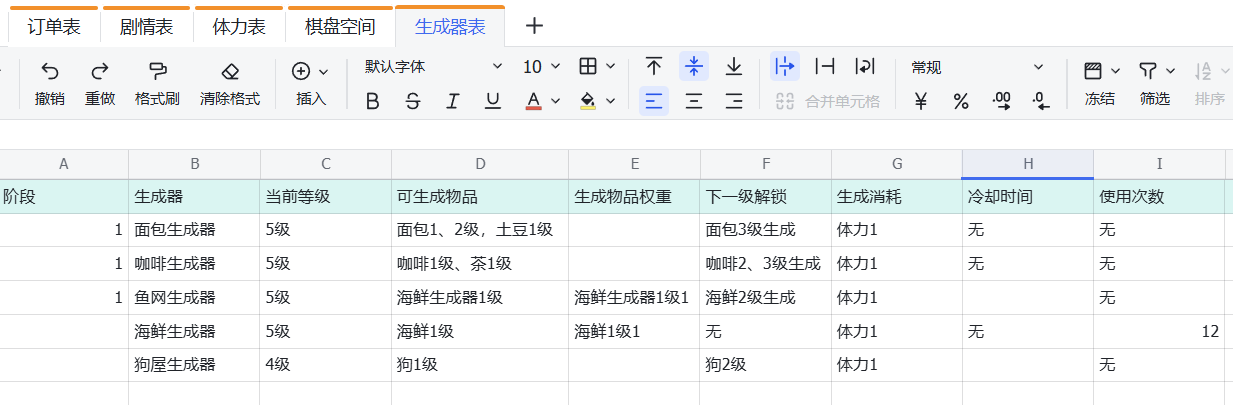Switch to the 棋盘空间 sheet tab
The width and height of the screenshot is (1233, 405).
click(340, 27)
